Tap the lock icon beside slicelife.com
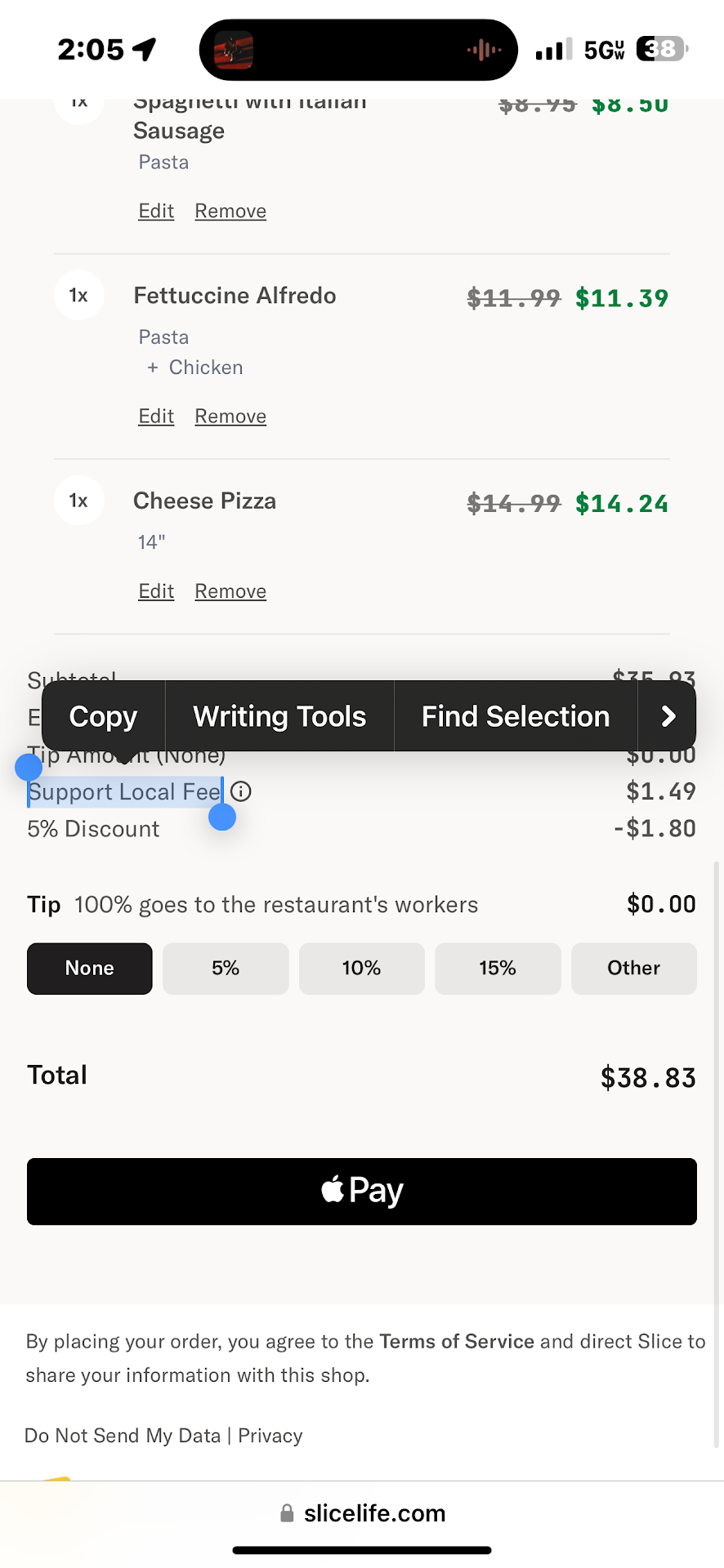This screenshot has width=724, height=1568. tap(287, 1513)
